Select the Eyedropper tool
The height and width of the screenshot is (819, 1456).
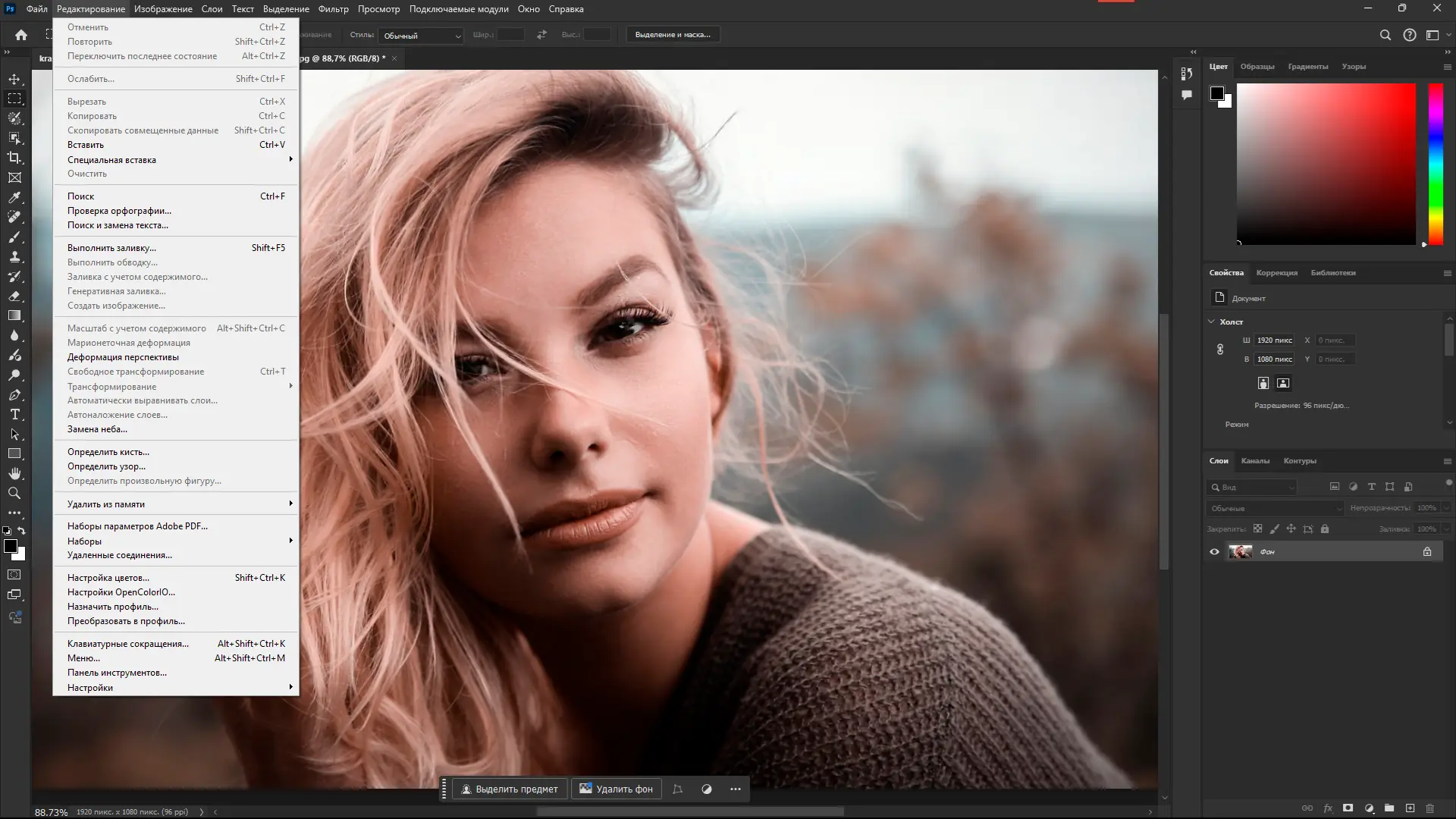[14, 197]
